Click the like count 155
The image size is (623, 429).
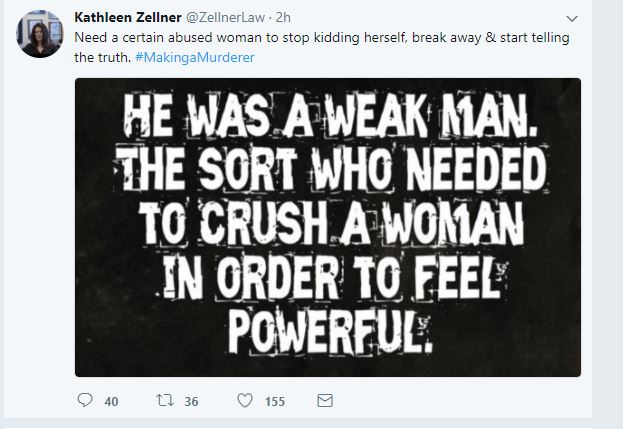tap(274, 402)
